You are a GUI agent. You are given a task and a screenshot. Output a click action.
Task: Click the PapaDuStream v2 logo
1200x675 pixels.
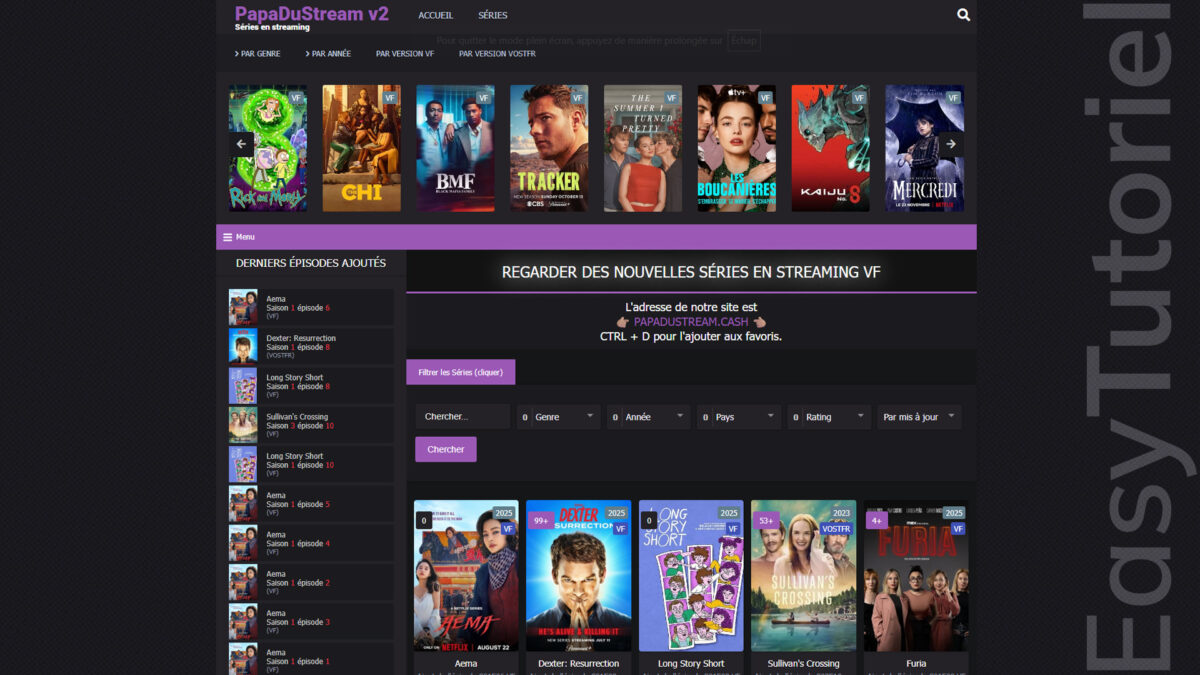tap(311, 14)
